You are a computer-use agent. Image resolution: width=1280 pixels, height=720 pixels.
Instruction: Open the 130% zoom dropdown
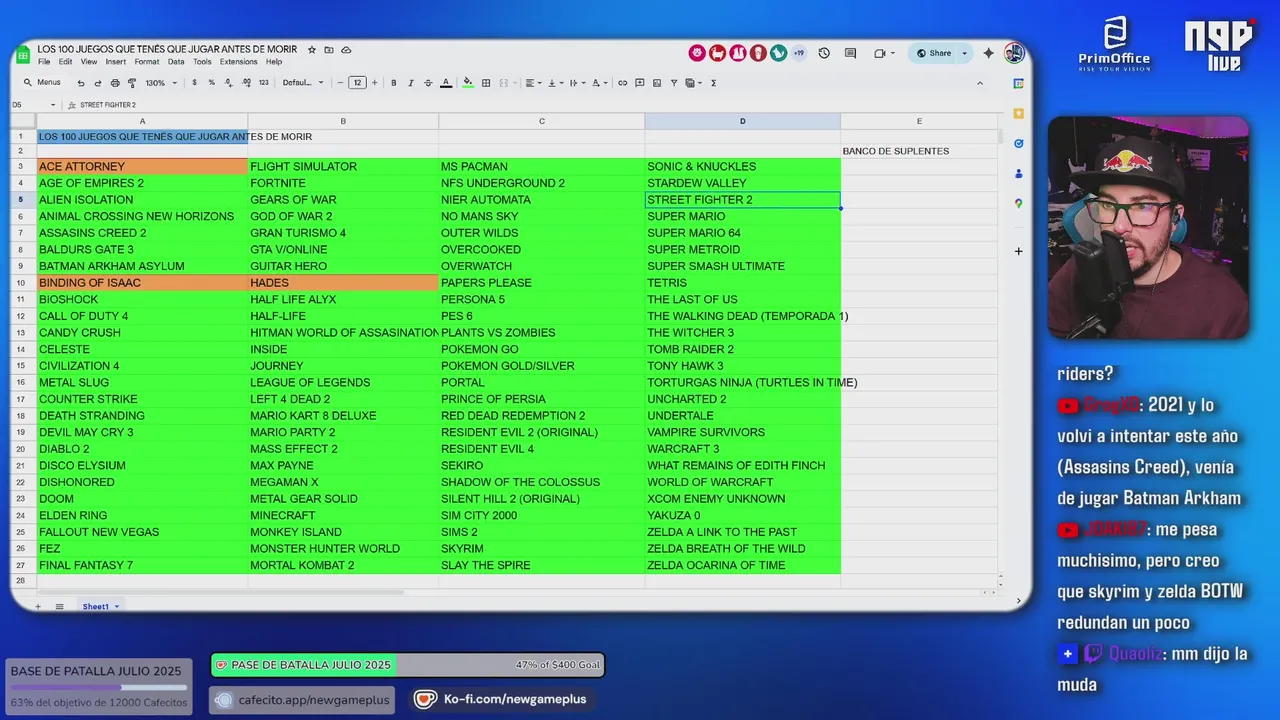tap(160, 83)
